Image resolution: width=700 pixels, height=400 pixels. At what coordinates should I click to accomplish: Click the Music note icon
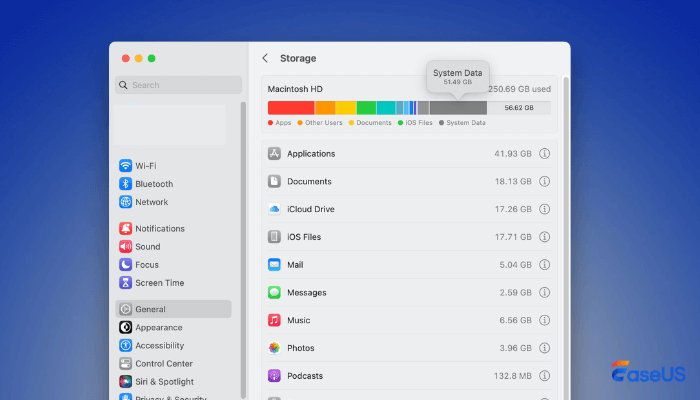274,320
